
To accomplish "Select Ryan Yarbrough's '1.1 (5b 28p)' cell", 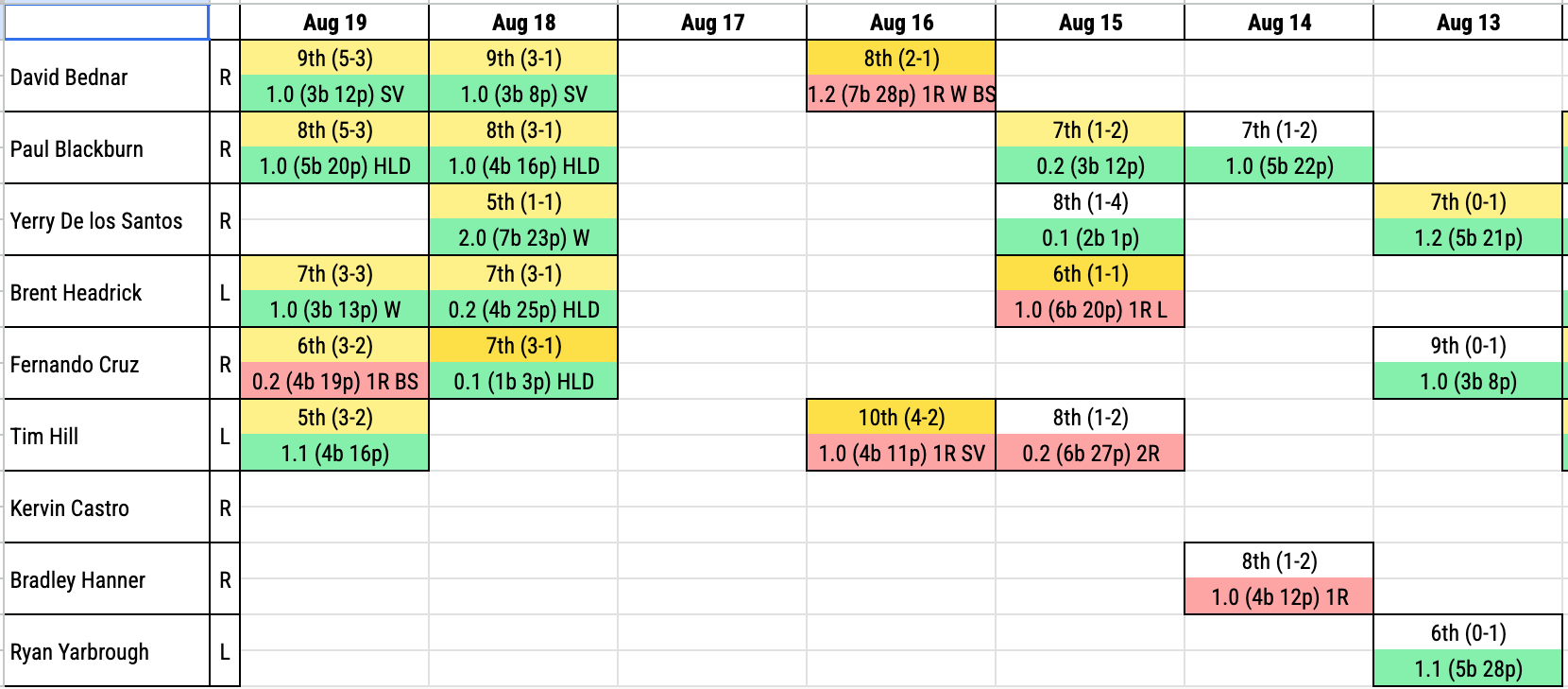I will [x=1468, y=669].
